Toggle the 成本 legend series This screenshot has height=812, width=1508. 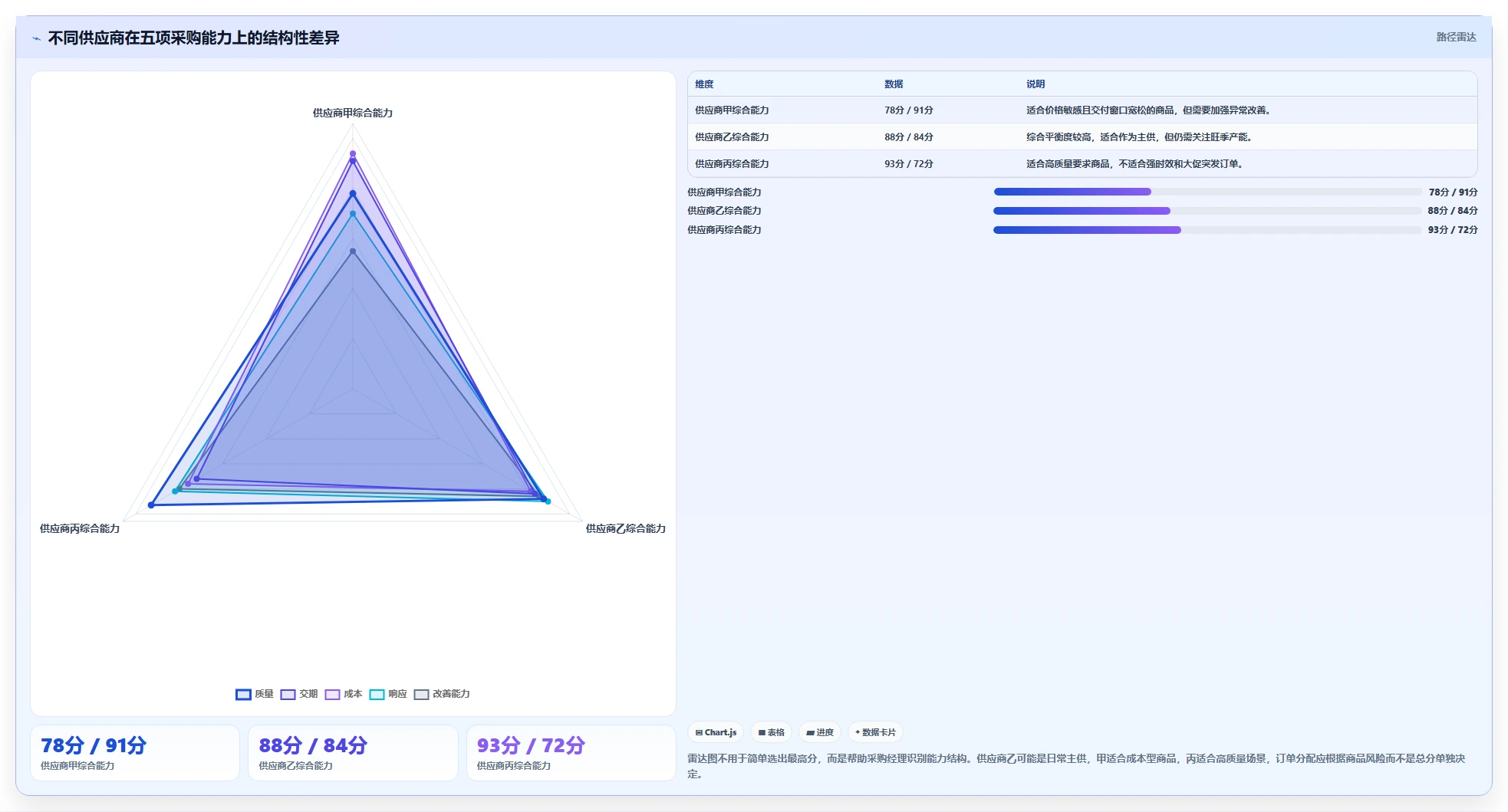point(344,694)
